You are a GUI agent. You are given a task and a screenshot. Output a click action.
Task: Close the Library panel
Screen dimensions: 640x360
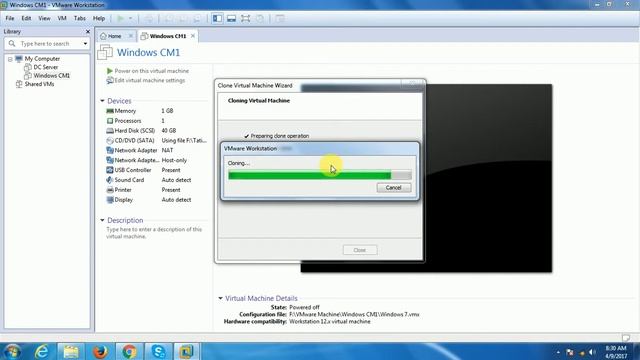87,31
